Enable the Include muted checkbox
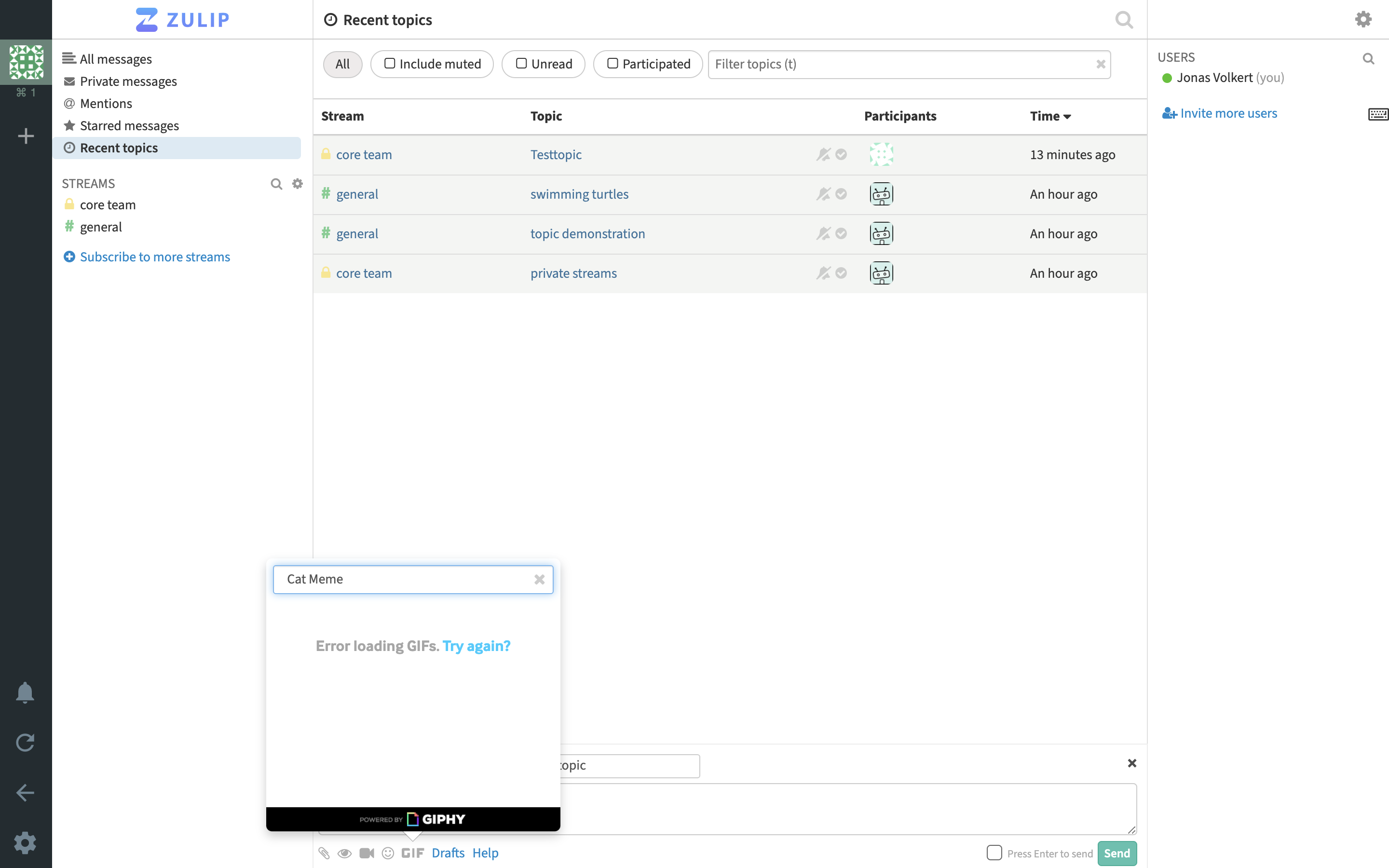This screenshot has height=868, width=1389. coord(390,64)
